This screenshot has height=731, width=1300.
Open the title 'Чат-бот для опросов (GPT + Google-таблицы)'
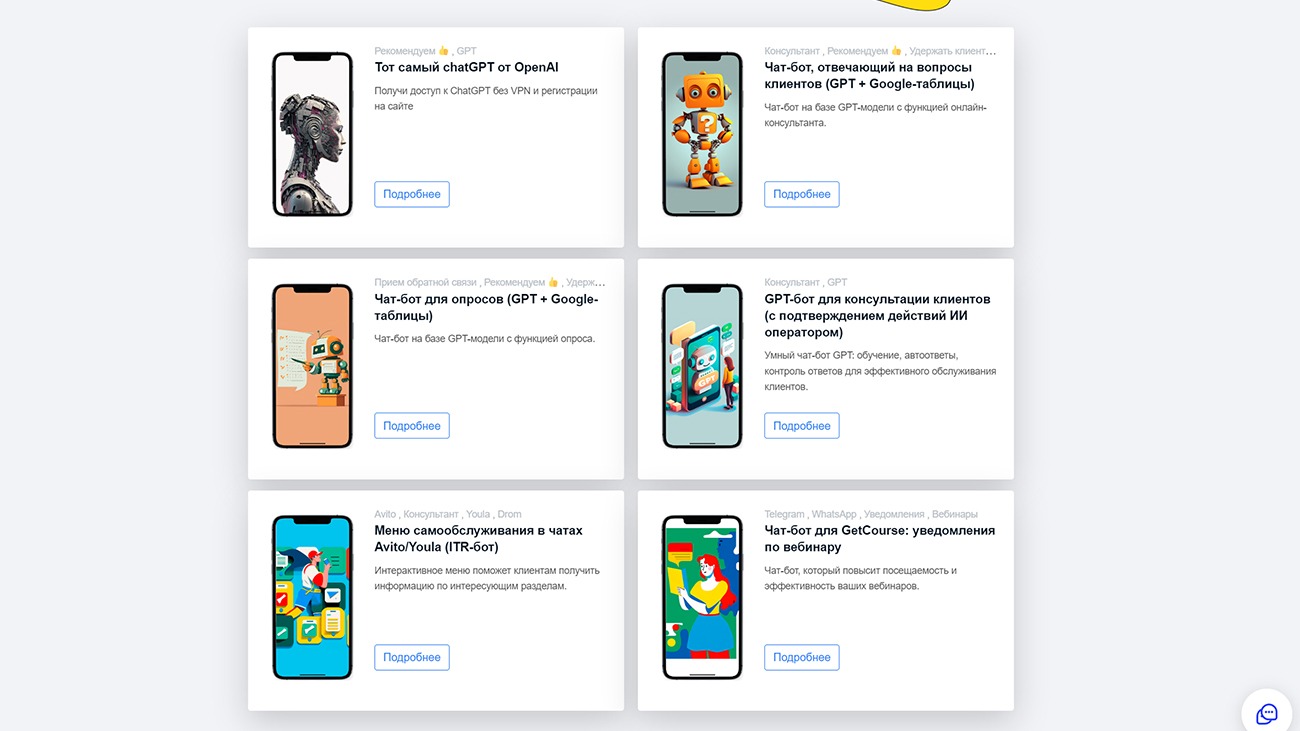pyautogui.click(x=486, y=307)
